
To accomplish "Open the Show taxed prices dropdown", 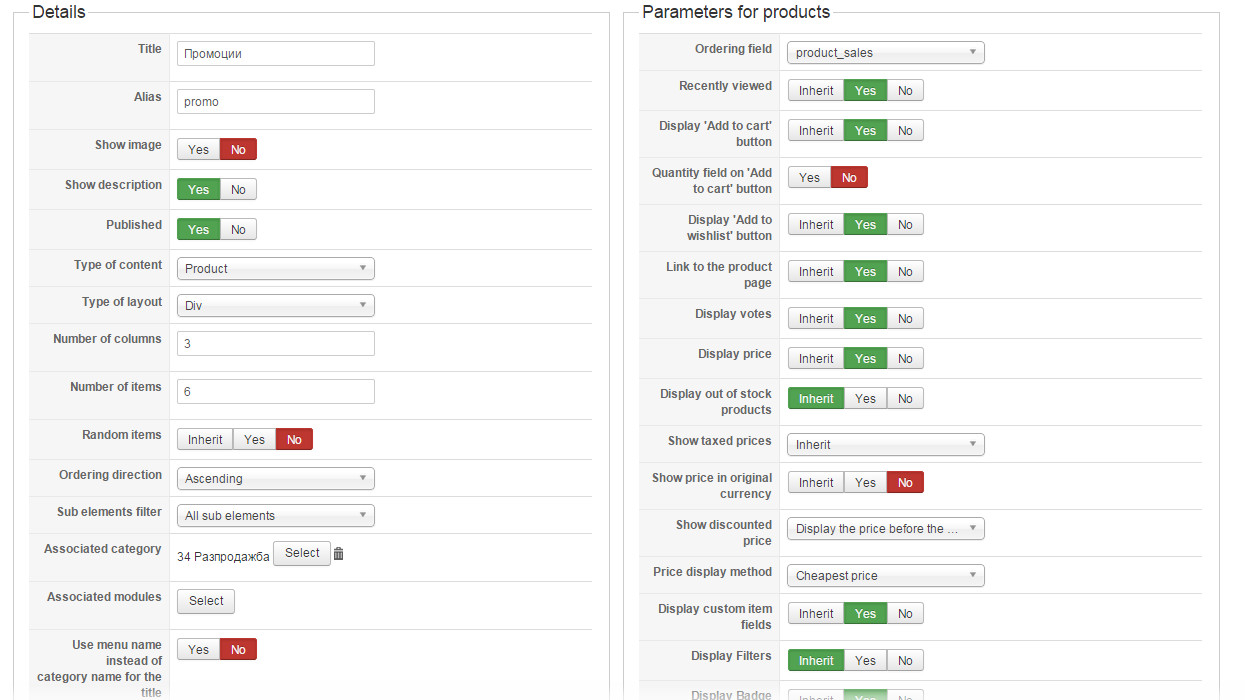I will click(885, 444).
